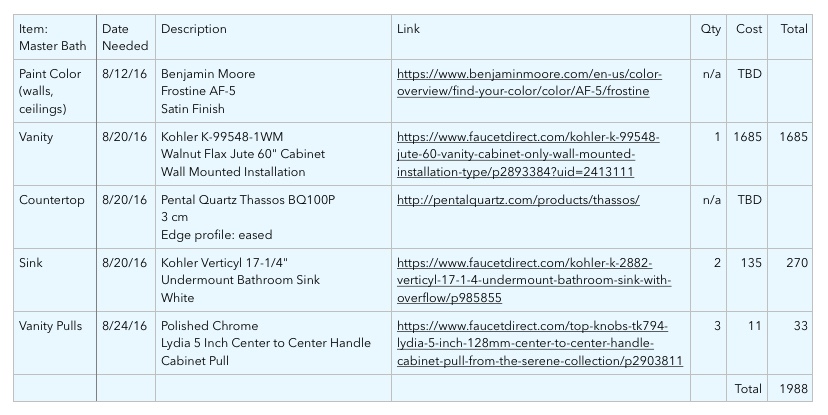Select the sink quantity cell showing 2

[709, 280]
